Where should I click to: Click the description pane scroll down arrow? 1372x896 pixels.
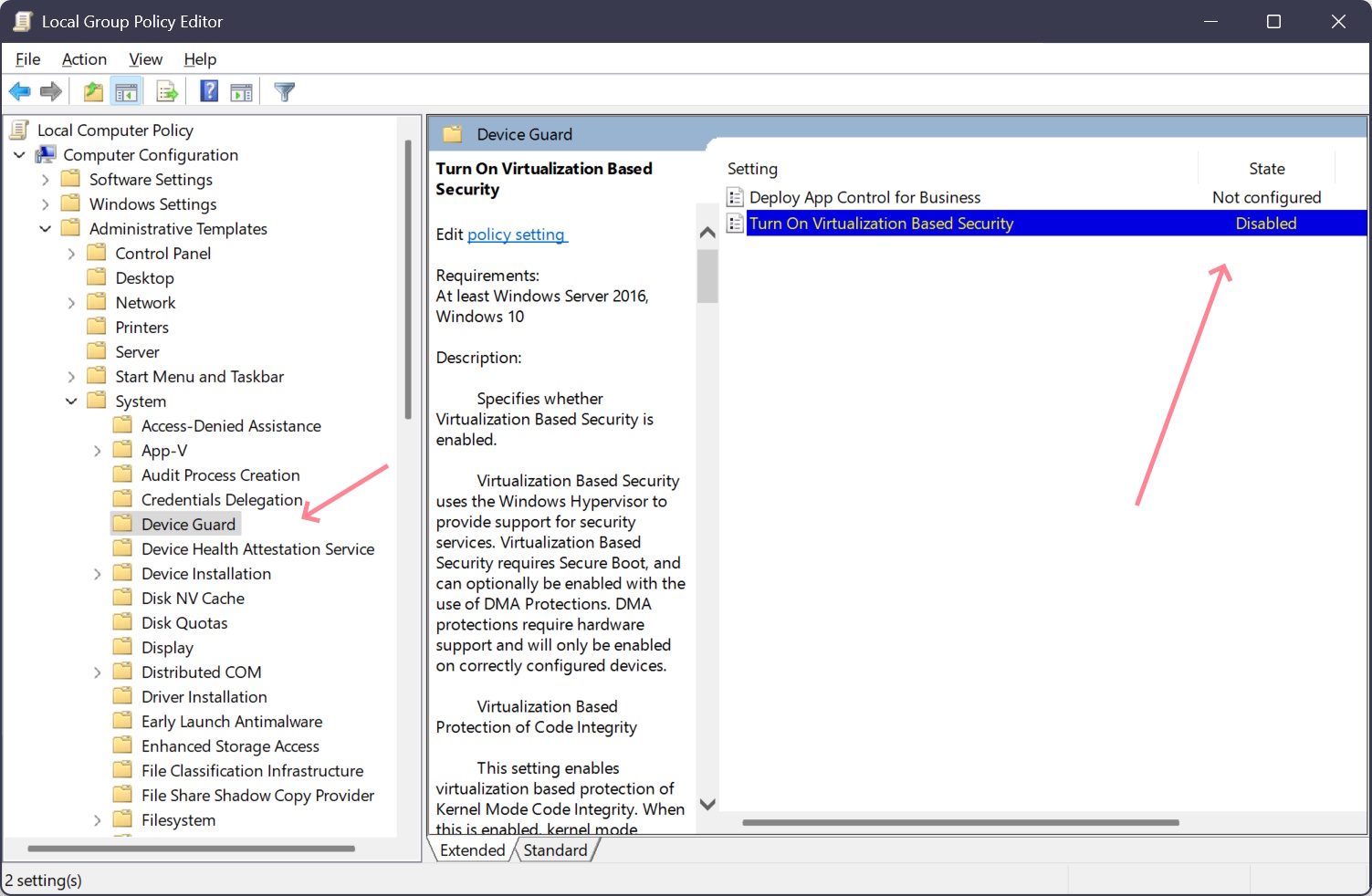pos(707,804)
